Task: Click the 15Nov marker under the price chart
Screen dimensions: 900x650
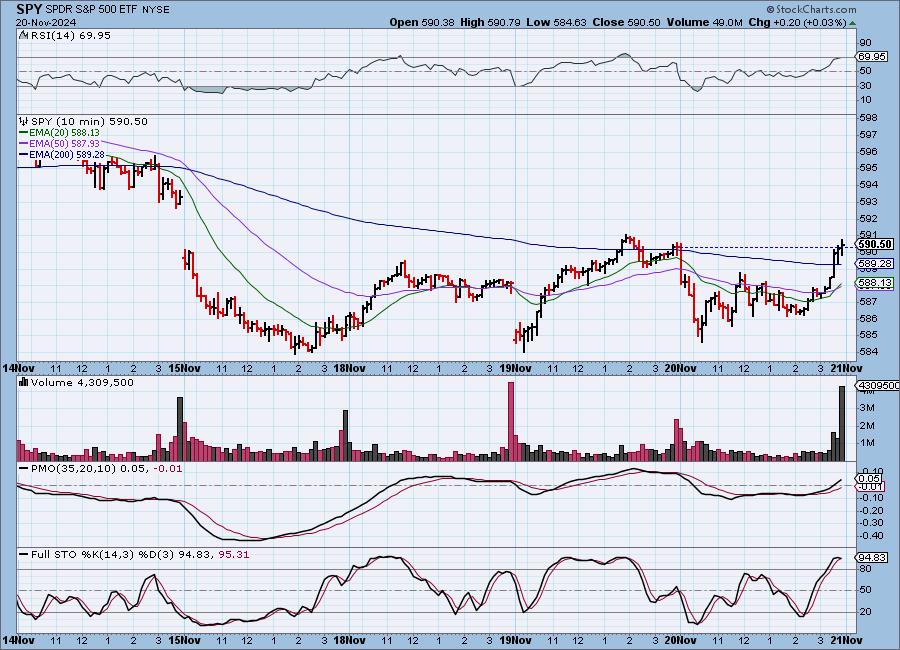Action: pyautogui.click(x=184, y=369)
